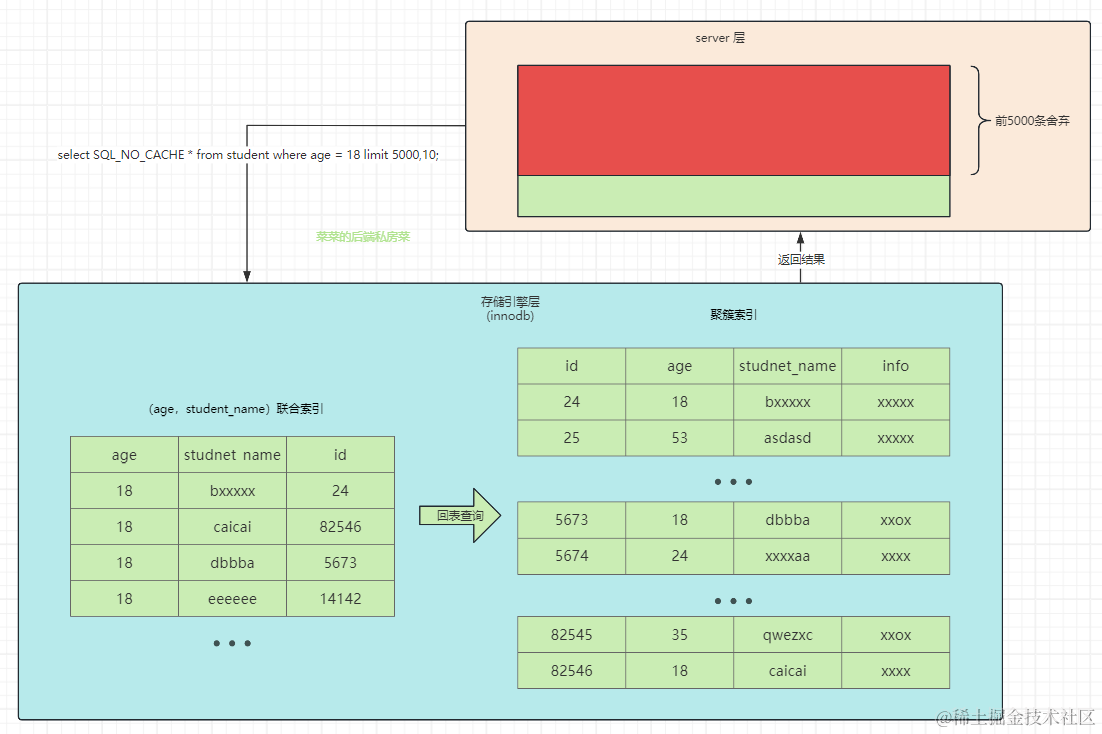Image resolution: width=1102 pixels, height=734 pixels.
Task: Click the '25' id cell
Action: 571,438
